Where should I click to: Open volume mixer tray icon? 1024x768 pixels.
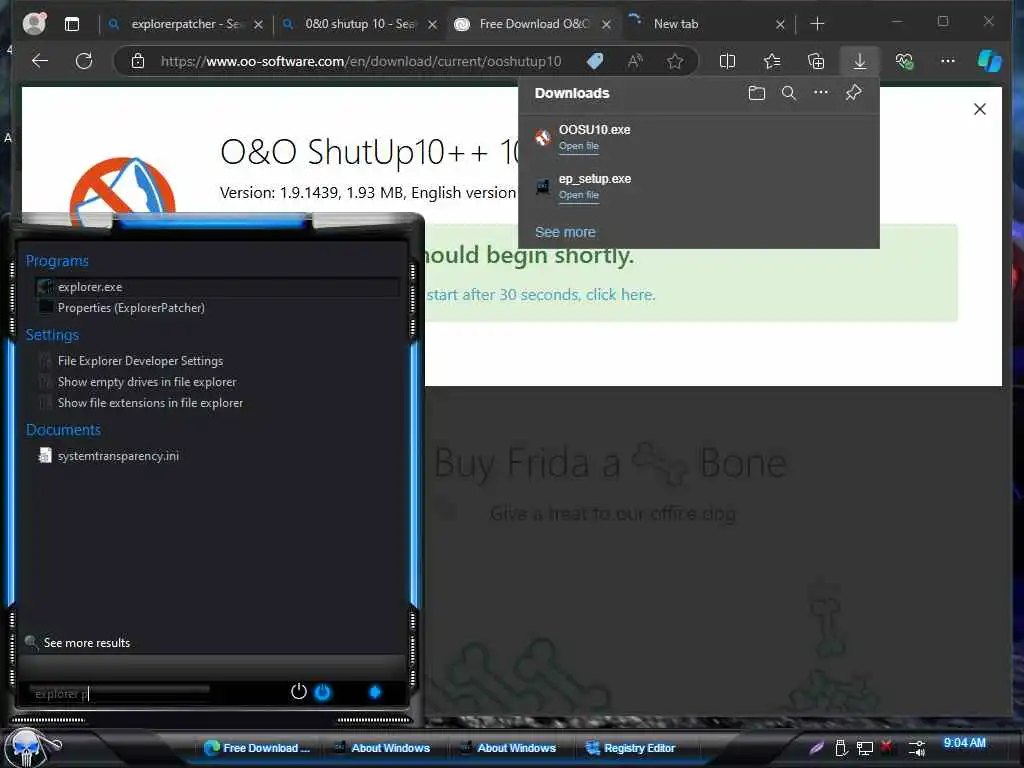click(x=917, y=748)
